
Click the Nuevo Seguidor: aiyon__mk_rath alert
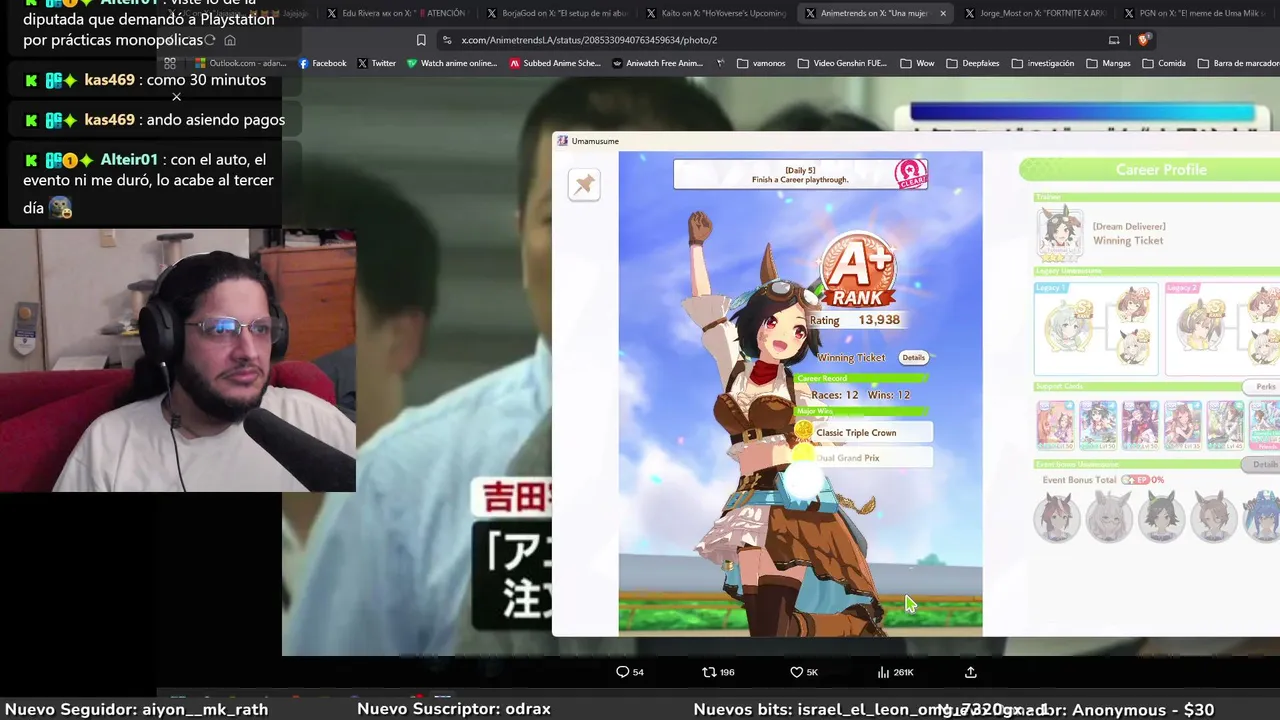(x=136, y=709)
